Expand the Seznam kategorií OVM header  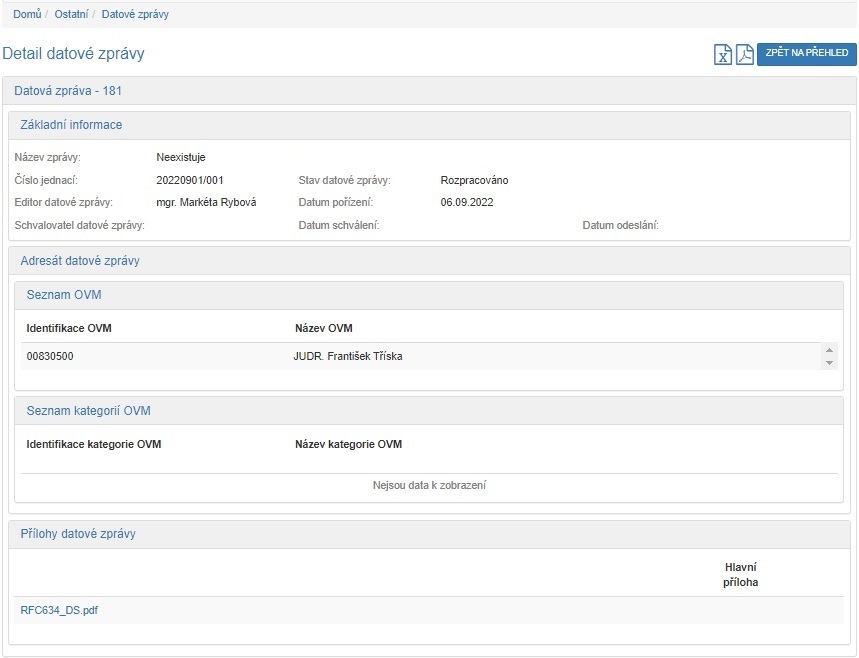point(88,411)
